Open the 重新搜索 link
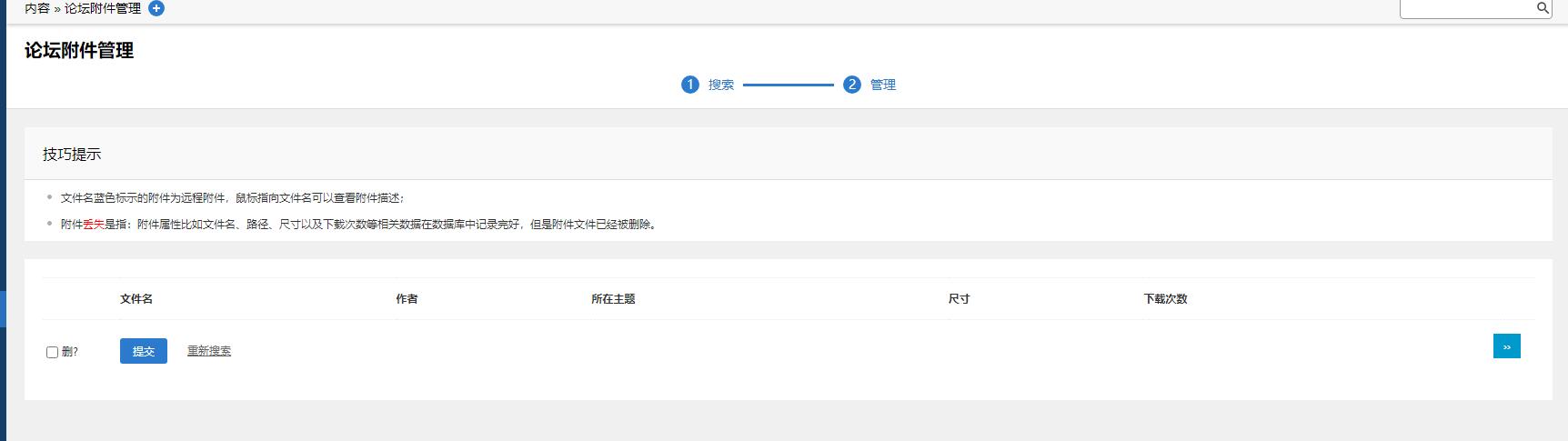The width and height of the screenshot is (1568, 441). click(x=208, y=351)
